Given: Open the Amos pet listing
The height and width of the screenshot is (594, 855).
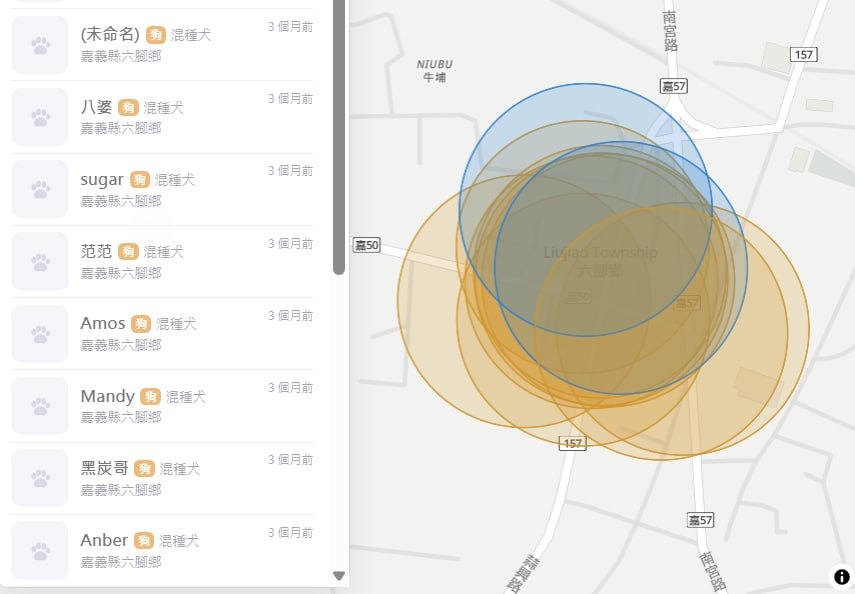Looking at the screenshot, I should click(162, 333).
